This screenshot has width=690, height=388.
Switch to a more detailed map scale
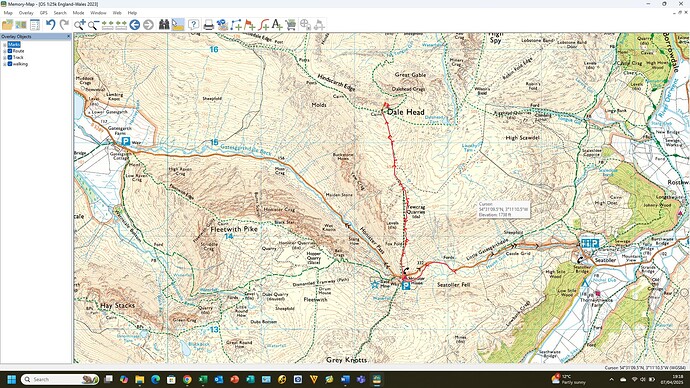click(107, 25)
